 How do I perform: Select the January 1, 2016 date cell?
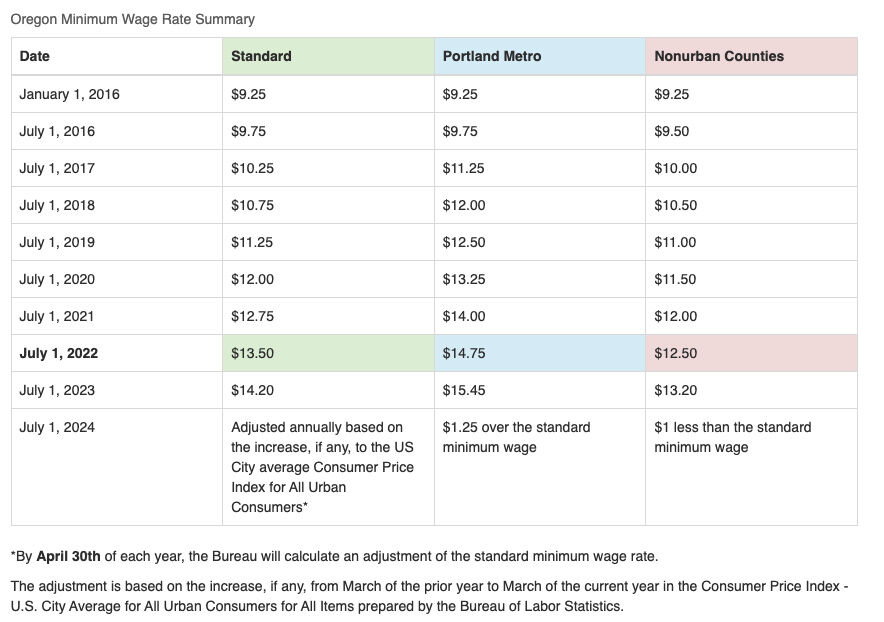(x=117, y=94)
